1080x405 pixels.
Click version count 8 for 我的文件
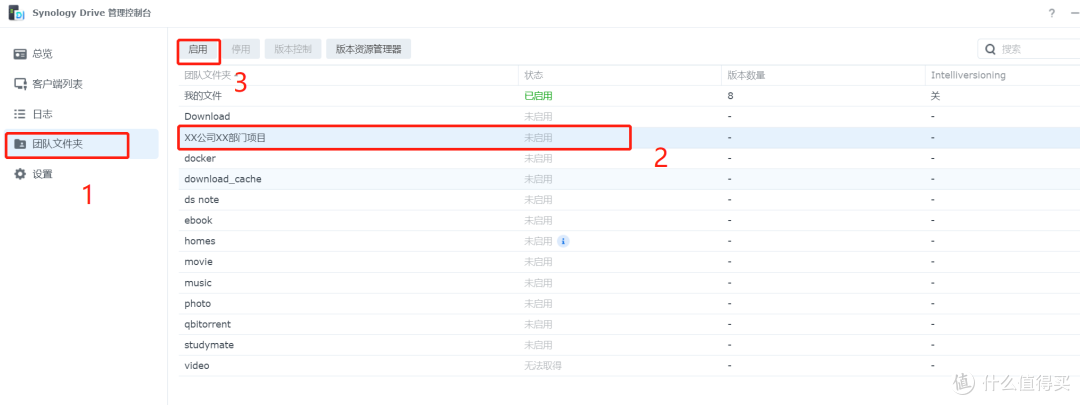(x=730, y=96)
